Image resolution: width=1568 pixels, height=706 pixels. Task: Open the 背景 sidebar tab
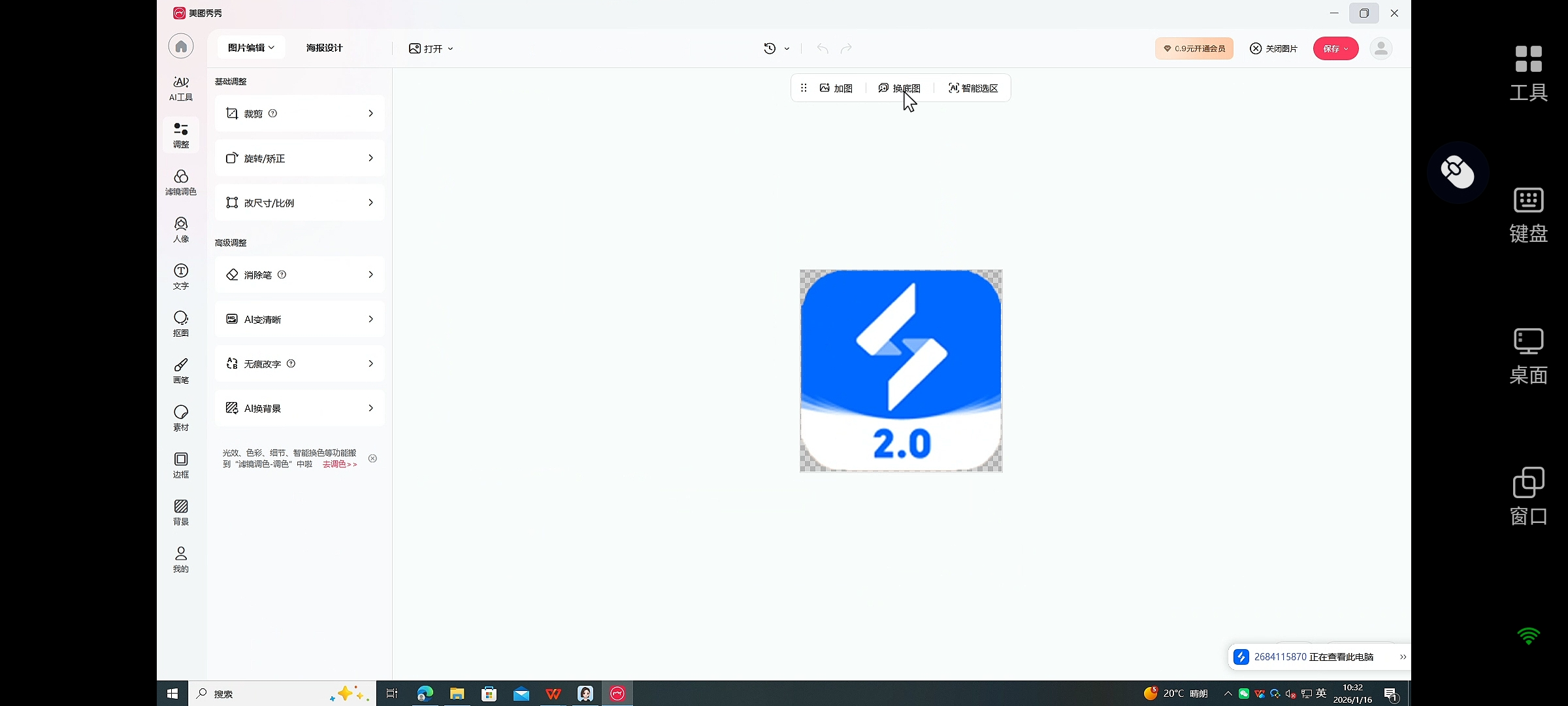coord(181,512)
